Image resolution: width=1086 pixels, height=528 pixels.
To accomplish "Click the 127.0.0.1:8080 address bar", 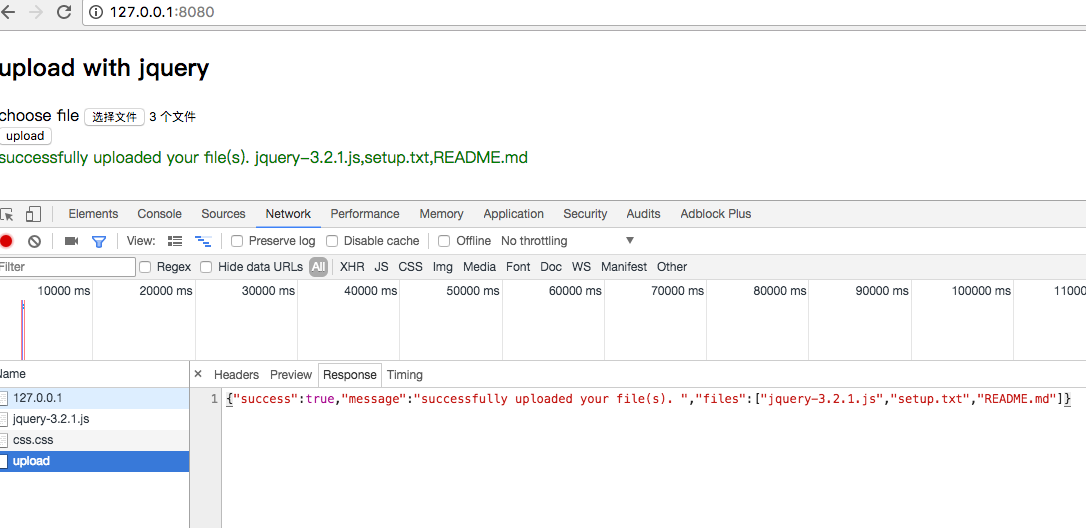I will (x=584, y=12).
